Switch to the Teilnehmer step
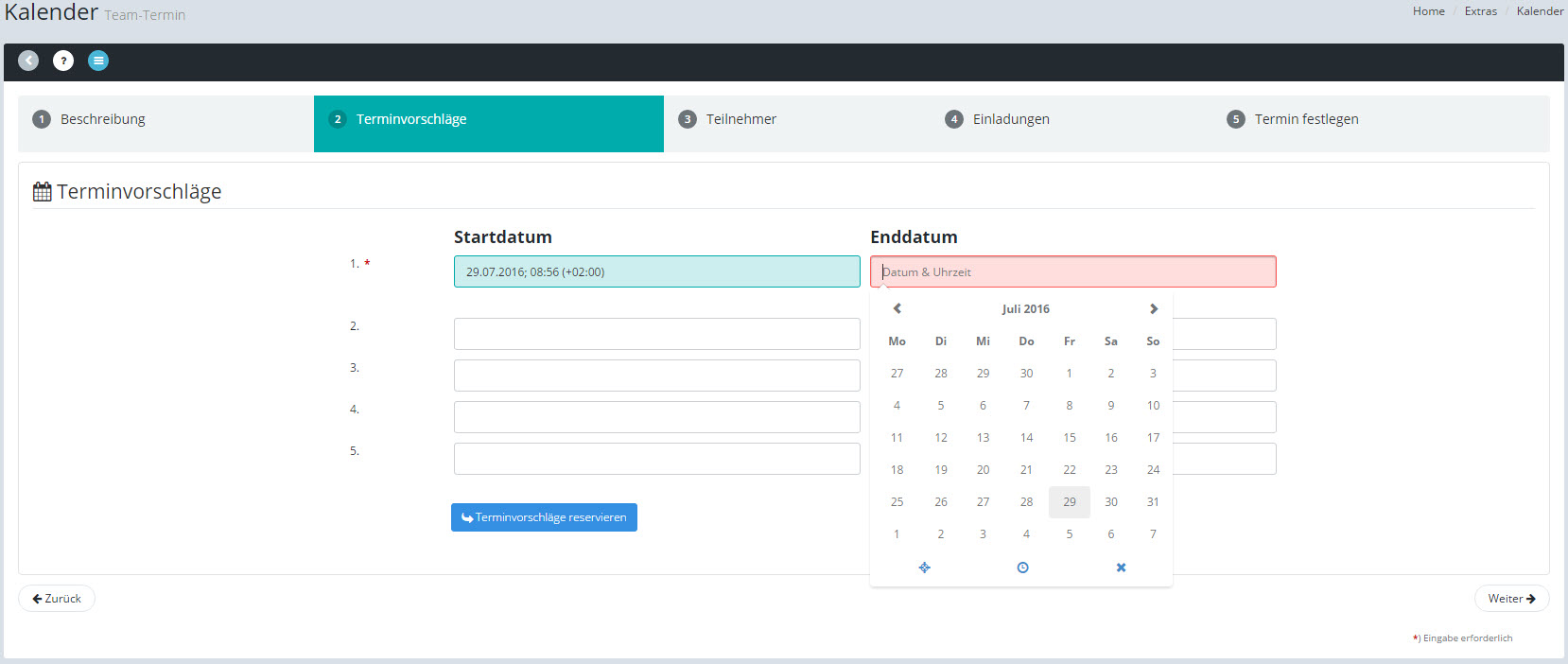Image resolution: width=1568 pixels, height=664 pixels. coord(740,119)
